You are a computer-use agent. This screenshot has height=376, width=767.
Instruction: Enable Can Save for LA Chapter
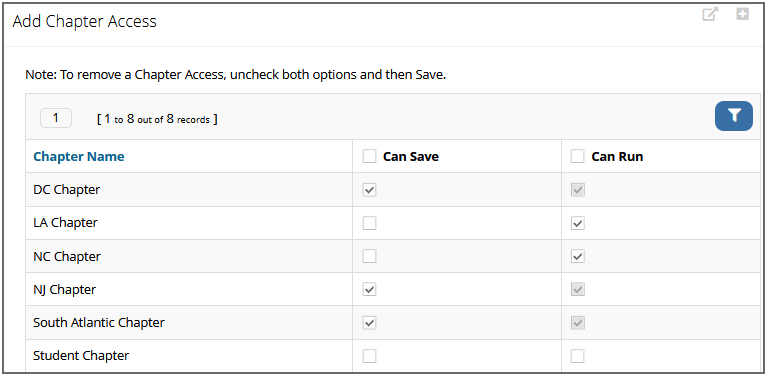(x=369, y=223)
